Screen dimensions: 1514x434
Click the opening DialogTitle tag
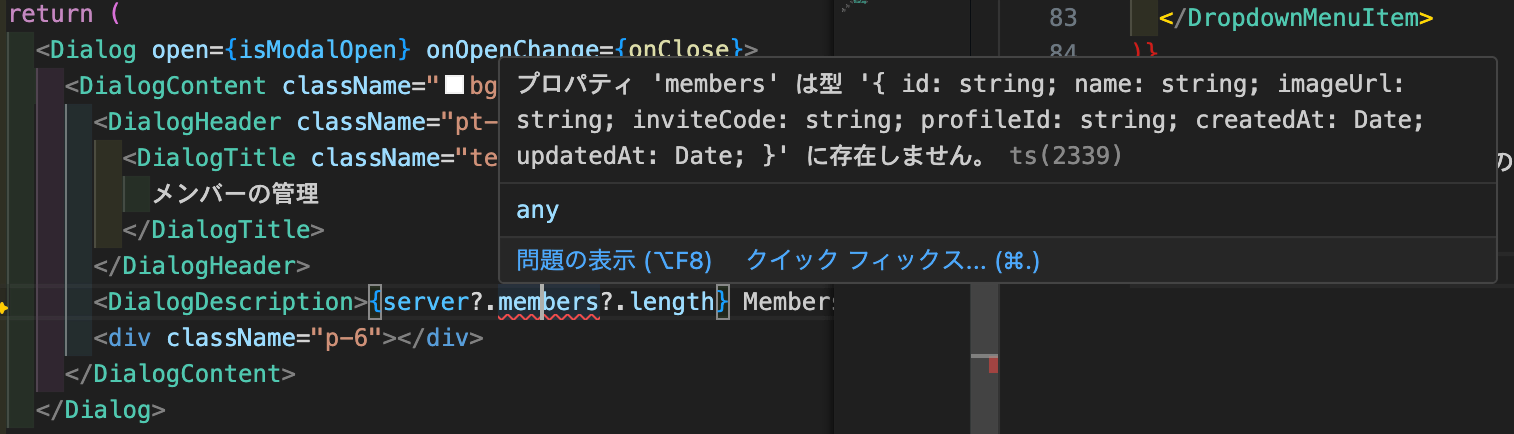[x=215, y=158]
